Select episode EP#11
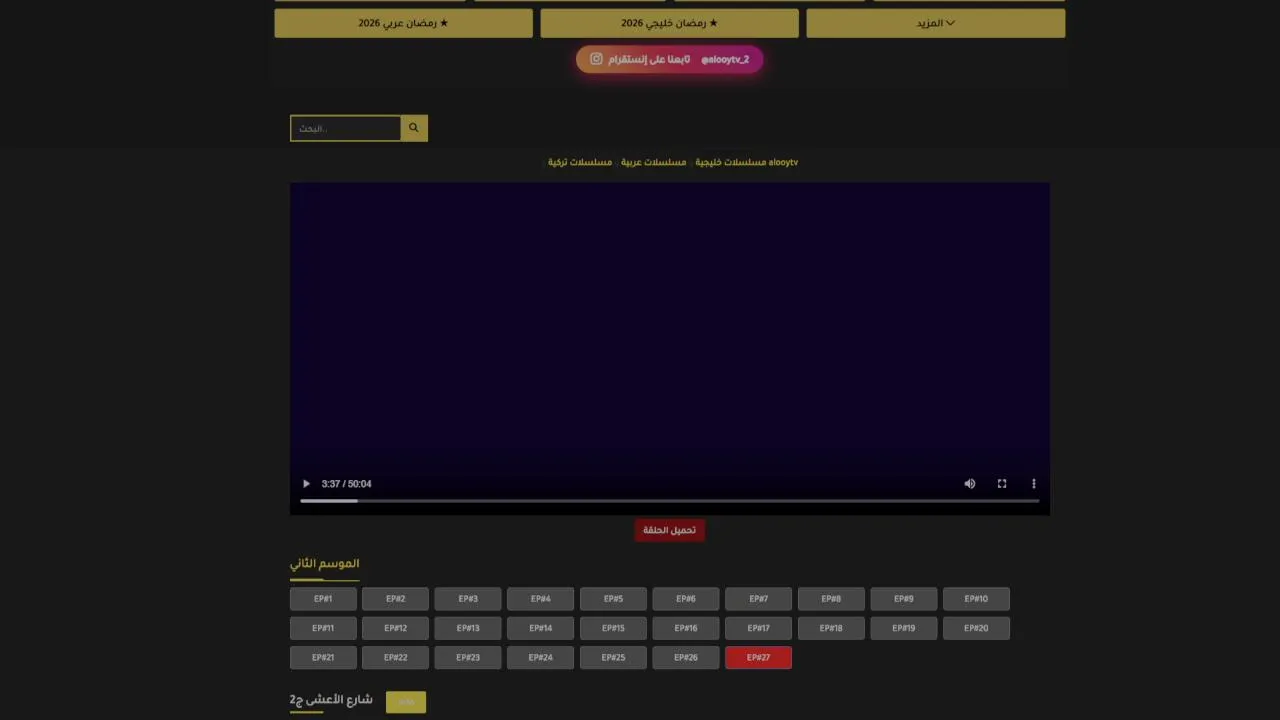The width and height of the screenshot is (1280, 720). [323, 628]
